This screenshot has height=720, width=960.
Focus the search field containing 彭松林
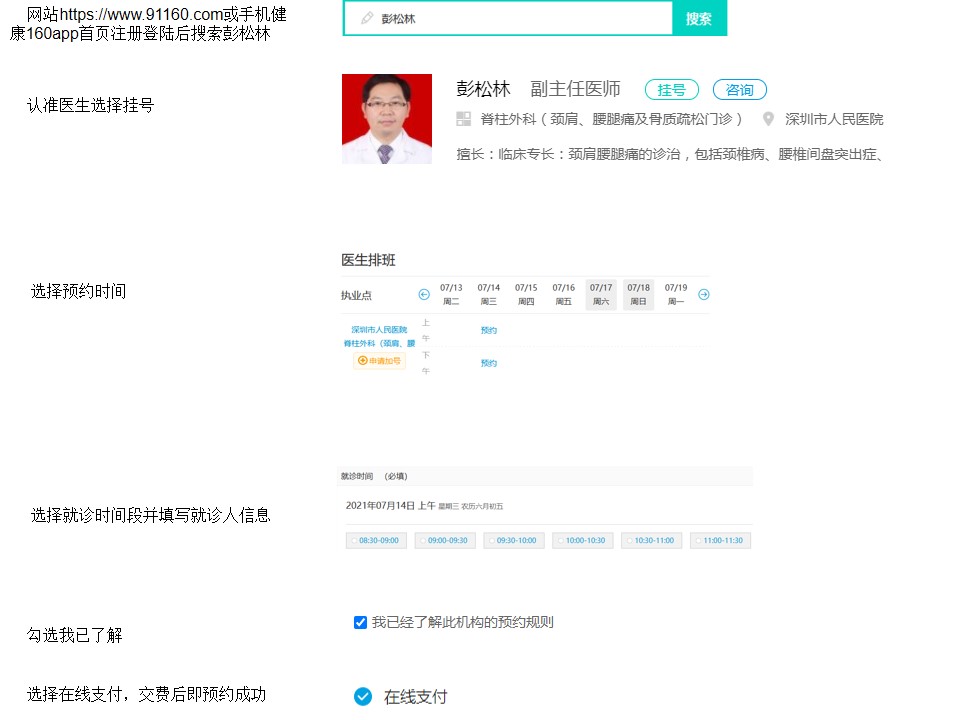[x=508, y=18]
